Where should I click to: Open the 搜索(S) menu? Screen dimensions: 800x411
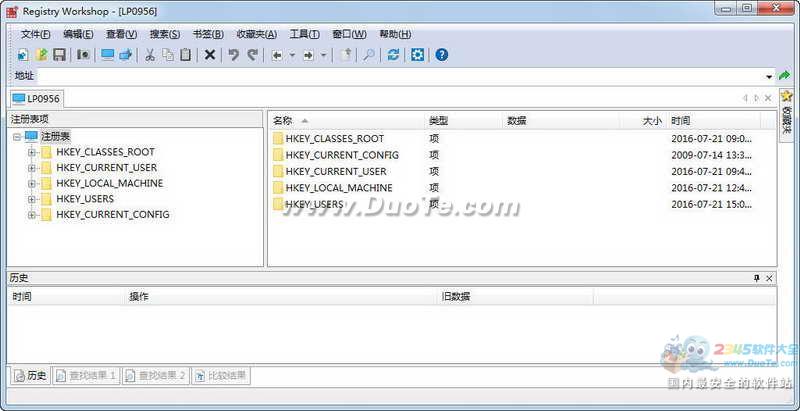click(165, 34)
